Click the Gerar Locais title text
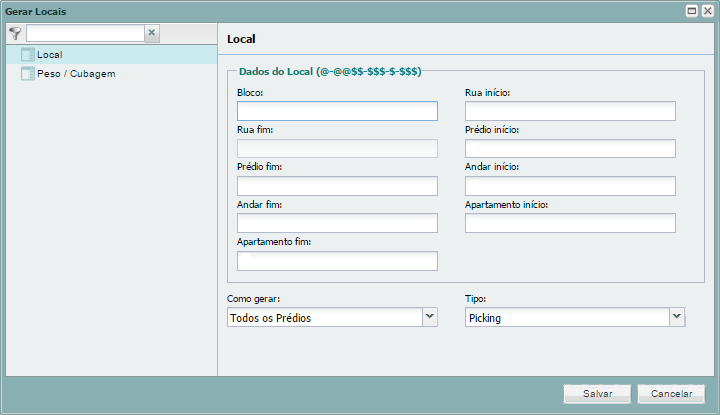This screenshot has width=720, height=415. pyautogui.click(x=36, y=11)
